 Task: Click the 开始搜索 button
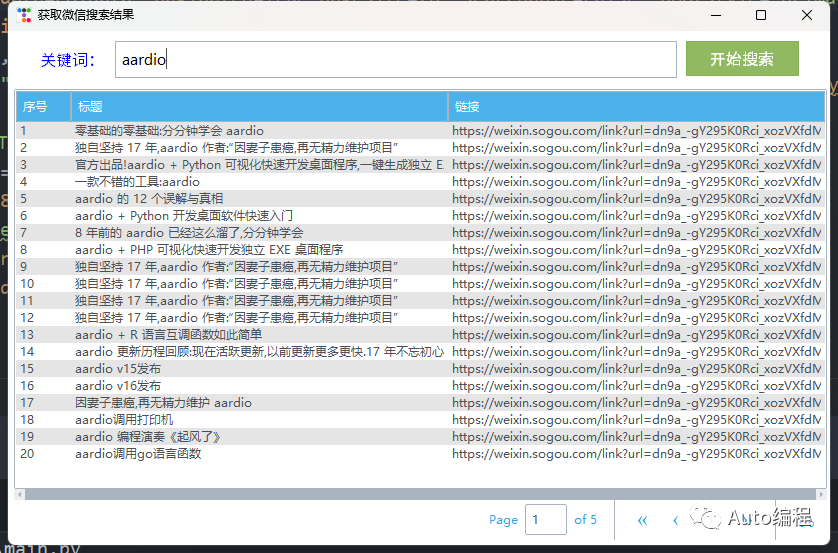[742, 59]
